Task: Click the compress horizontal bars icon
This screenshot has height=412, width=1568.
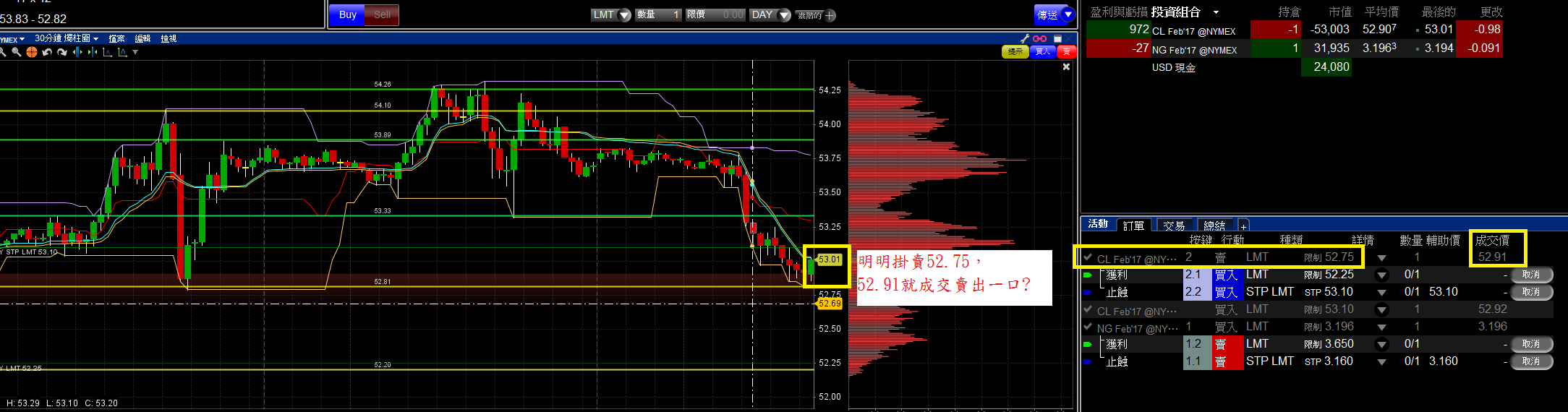Action: pyautogui.click(x=93, y=52)
